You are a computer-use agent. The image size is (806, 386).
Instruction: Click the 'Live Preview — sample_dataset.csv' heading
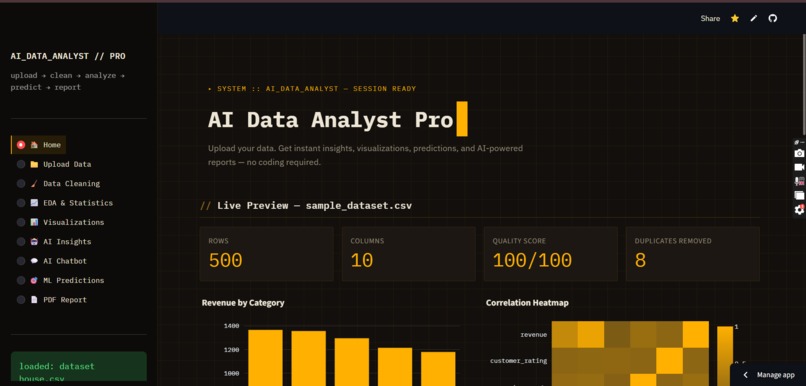click(314, 206)
